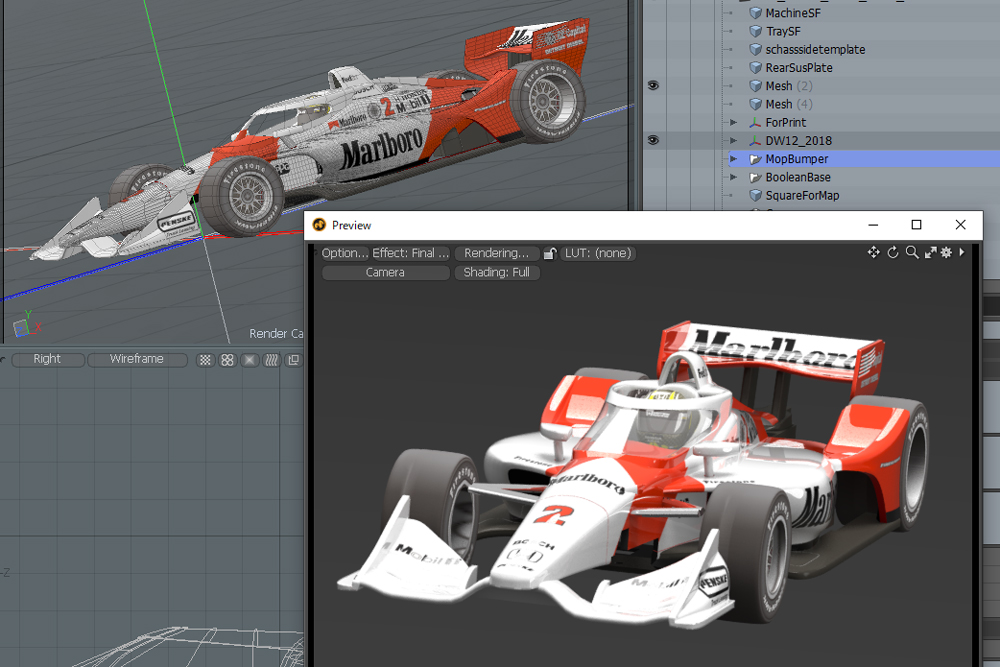Maximize the Preview window
This screenshot has height=667, width=1000.
tap(916, 225)
